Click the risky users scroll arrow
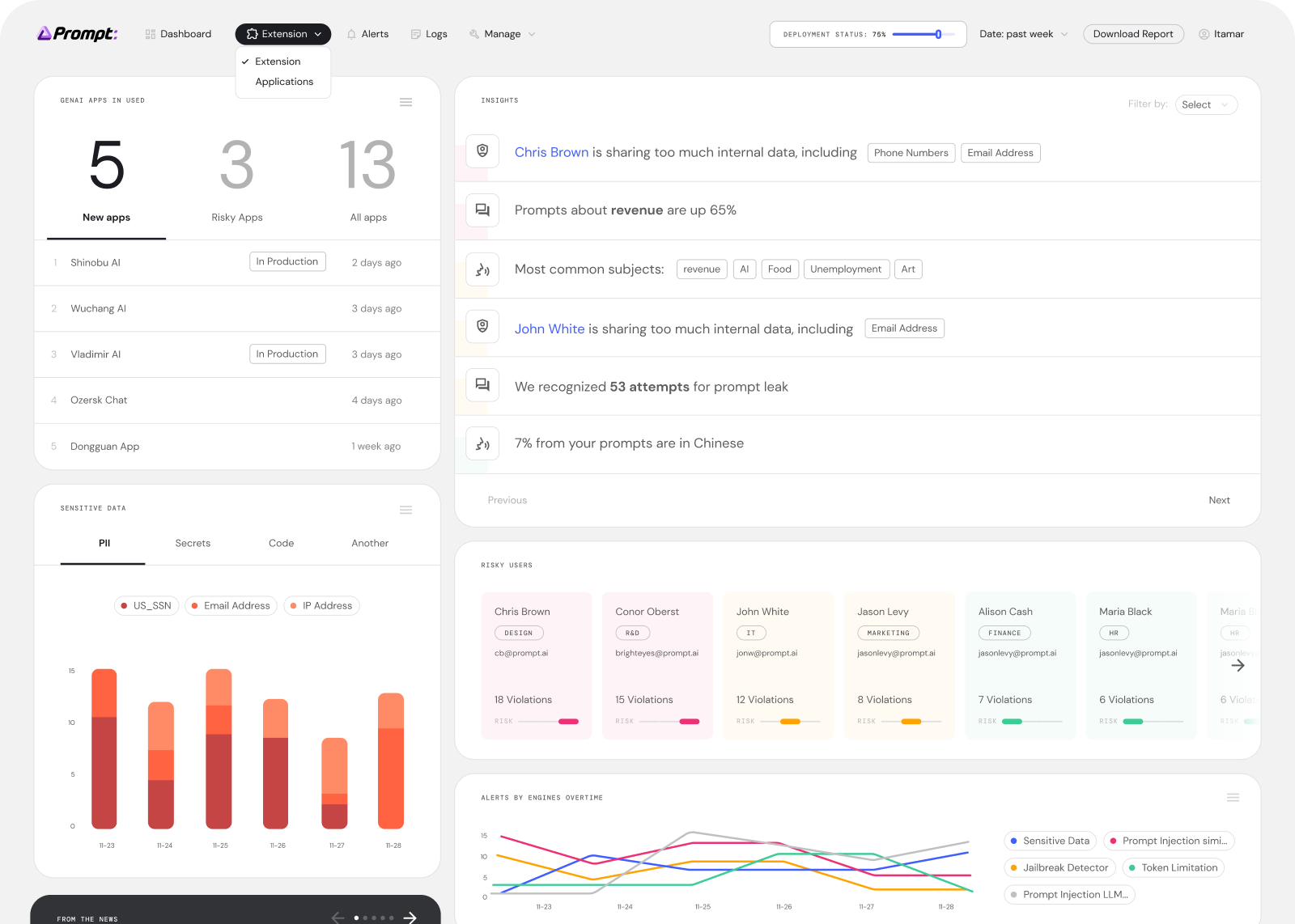 pyautogui.click(x=1238, y=665)
